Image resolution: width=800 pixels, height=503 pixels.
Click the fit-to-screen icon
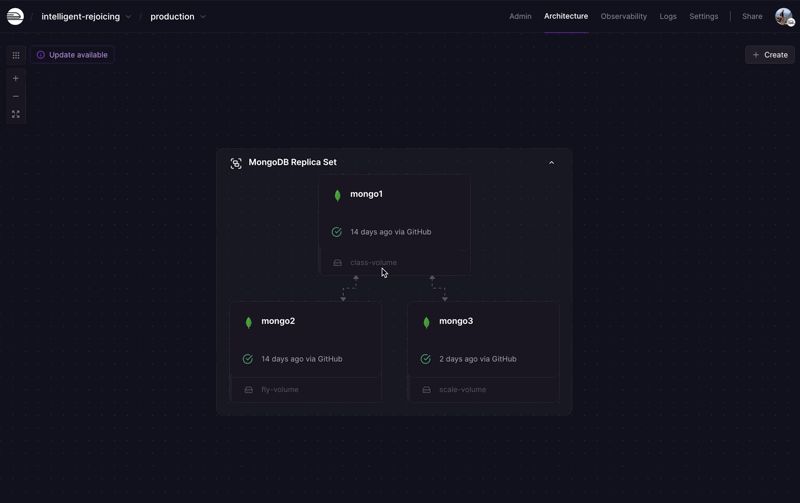coord(16,114)
